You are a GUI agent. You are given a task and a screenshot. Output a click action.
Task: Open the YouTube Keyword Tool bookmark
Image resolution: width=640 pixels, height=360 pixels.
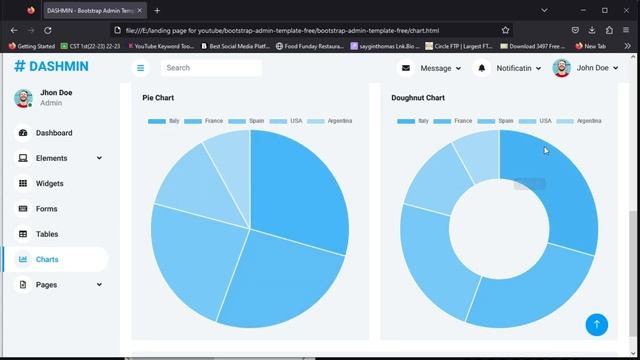pyautogui.click(x=161, y=46)
